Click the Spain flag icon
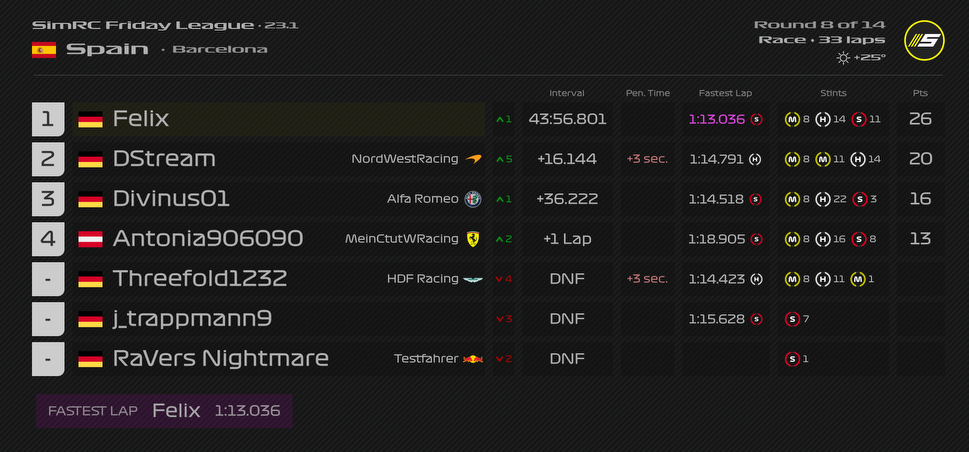The image size is (969, 452). coord(44,50)
